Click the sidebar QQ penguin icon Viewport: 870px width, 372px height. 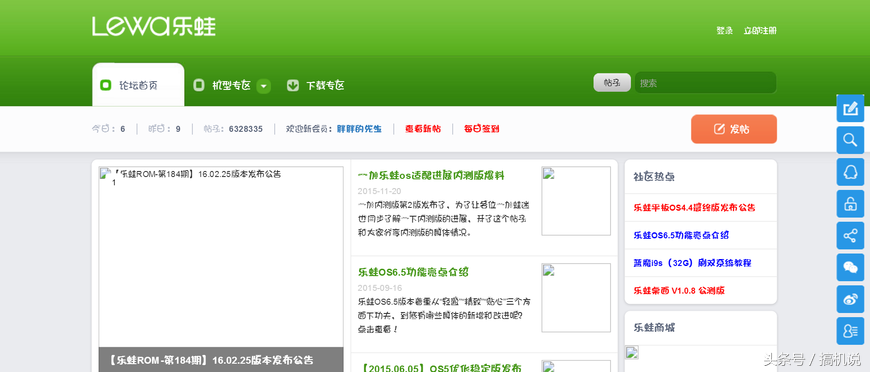850,172
